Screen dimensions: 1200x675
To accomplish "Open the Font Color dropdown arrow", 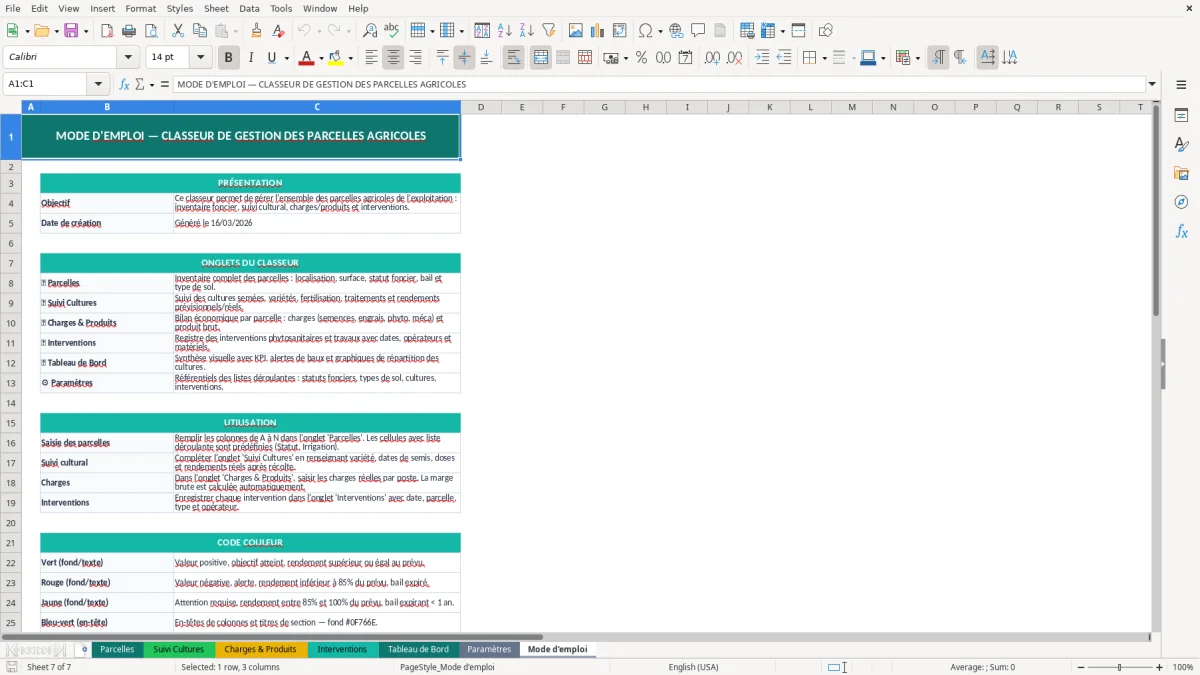I will [x=322, y=58].
